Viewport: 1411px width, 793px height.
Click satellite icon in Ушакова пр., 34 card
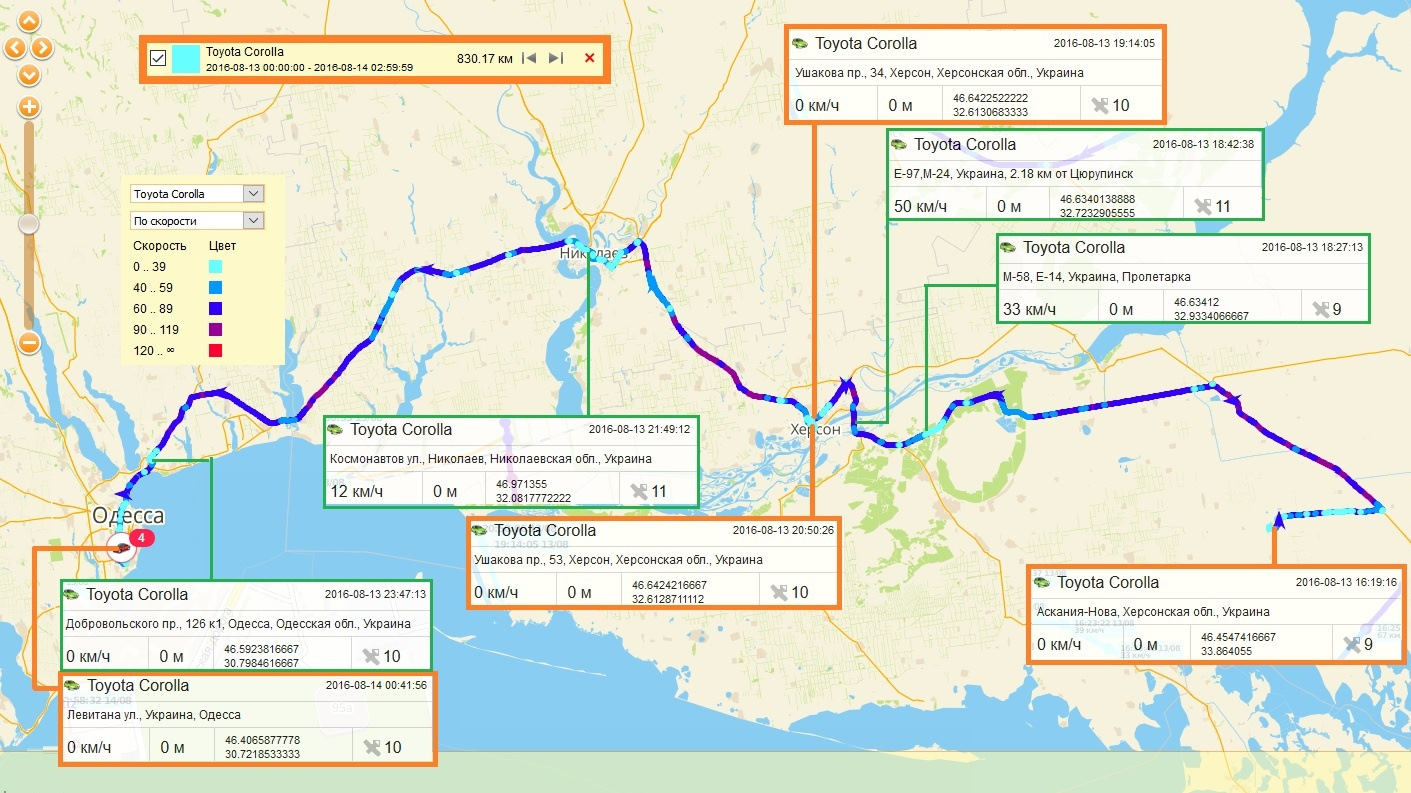pyautogui.click(x=1101, y=105)
